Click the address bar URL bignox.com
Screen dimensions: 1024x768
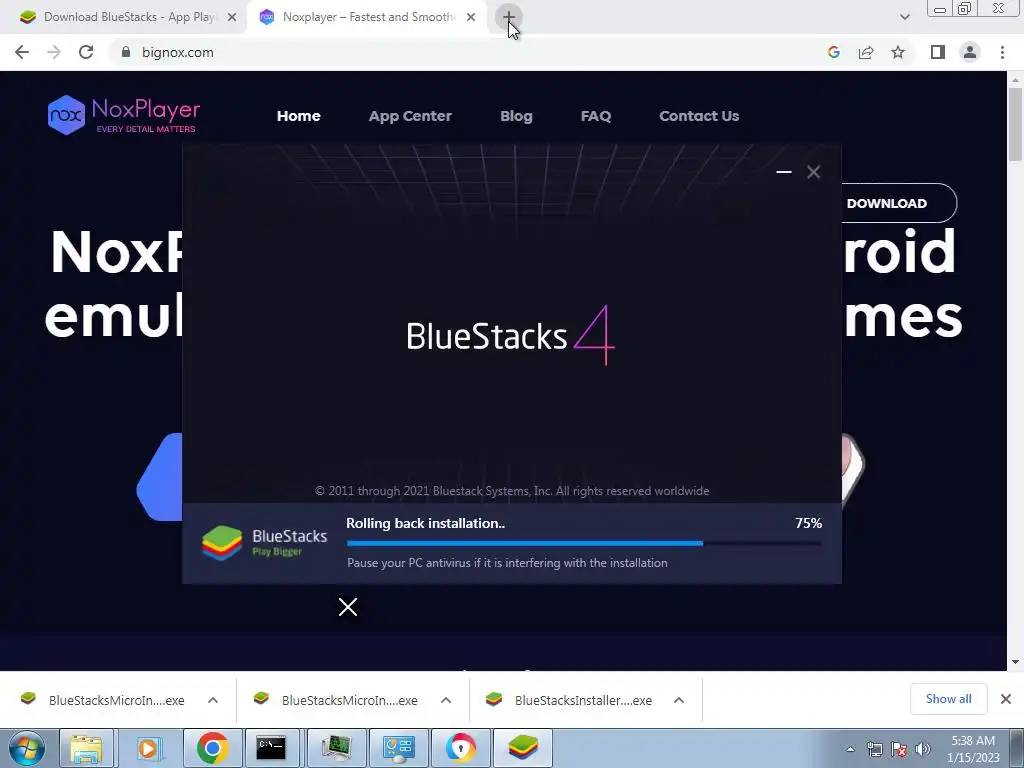click(x=178, y=52)
